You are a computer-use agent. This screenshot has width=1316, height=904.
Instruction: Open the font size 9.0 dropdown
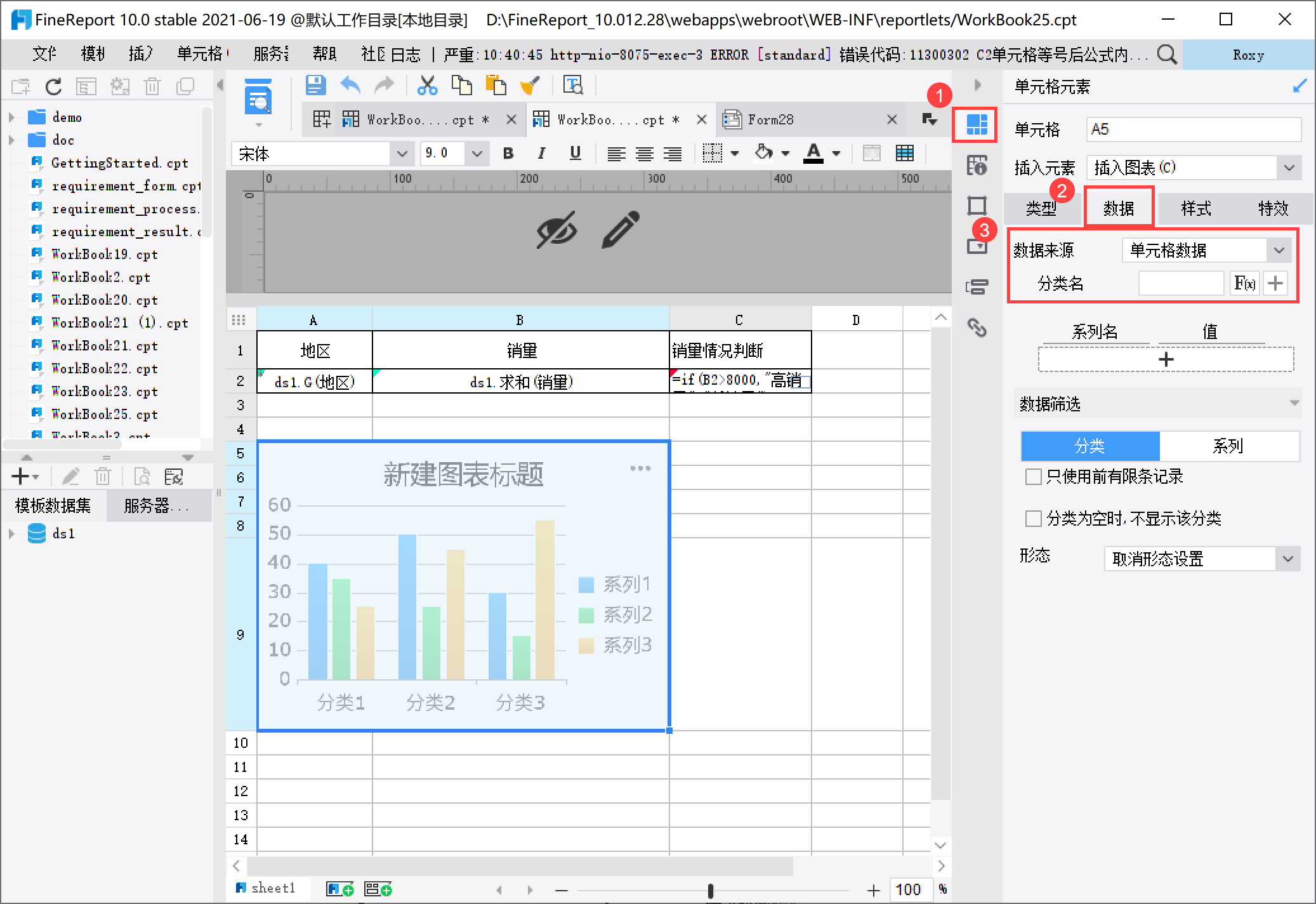coord(477,154)
